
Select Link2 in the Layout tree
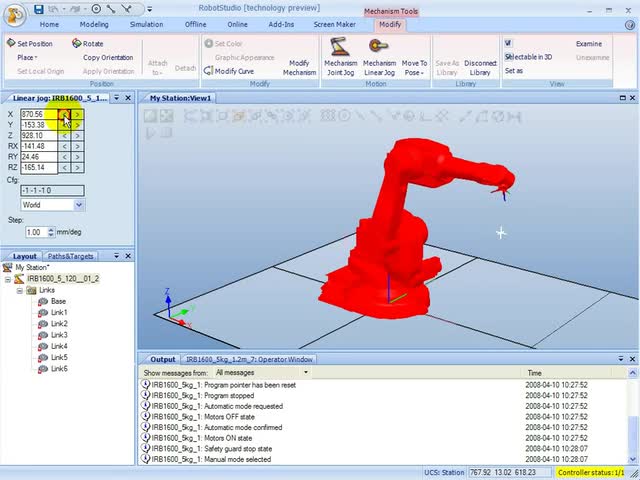[x=53, y=324]
